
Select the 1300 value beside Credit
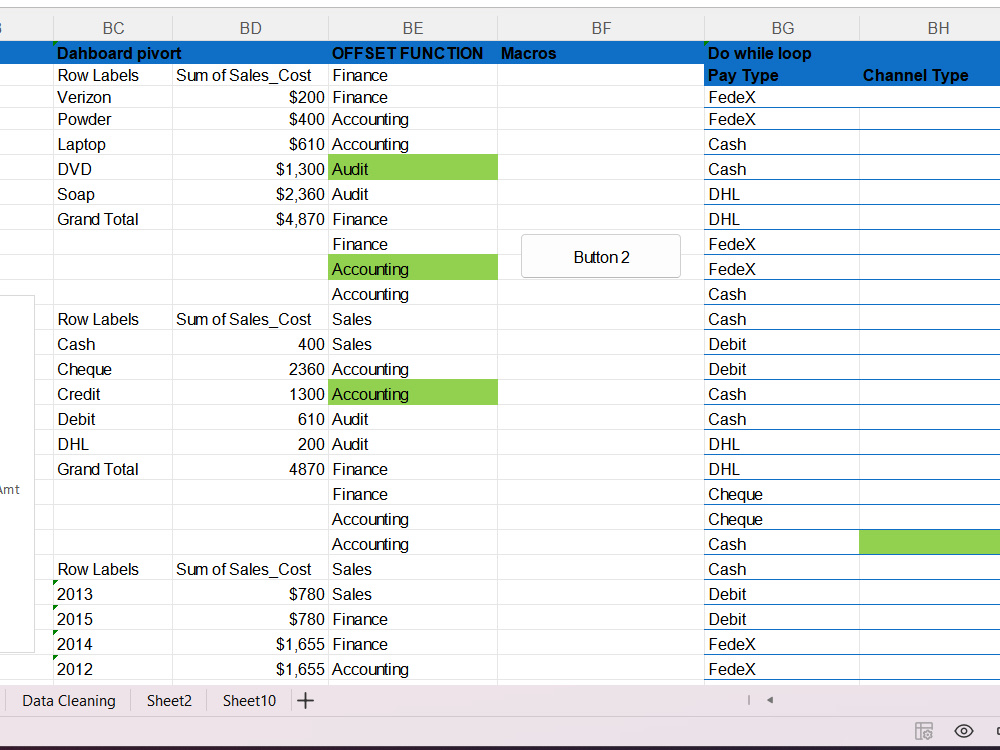251,394
